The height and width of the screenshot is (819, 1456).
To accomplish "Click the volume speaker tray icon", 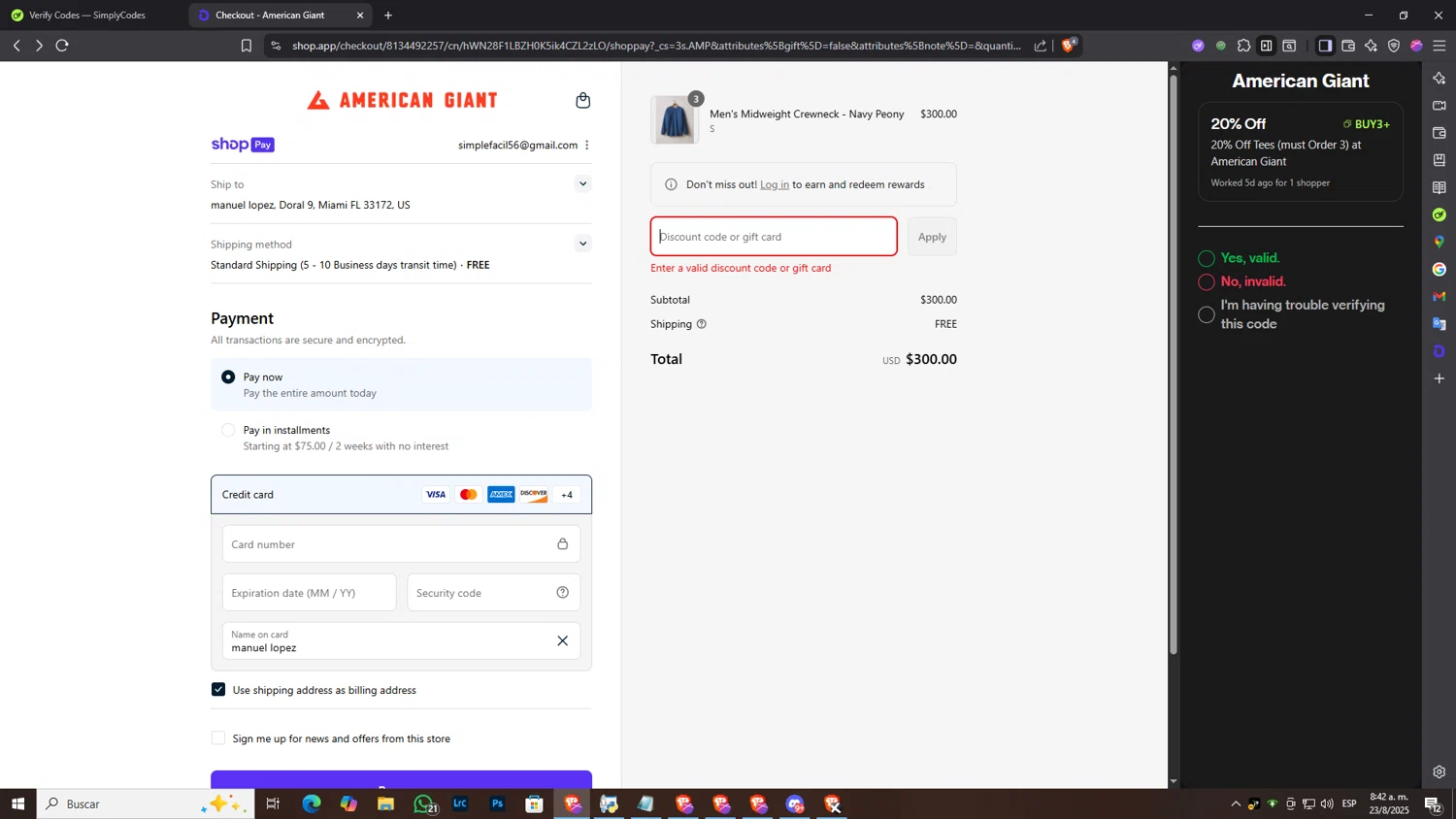I will (x=1327, y=803).
